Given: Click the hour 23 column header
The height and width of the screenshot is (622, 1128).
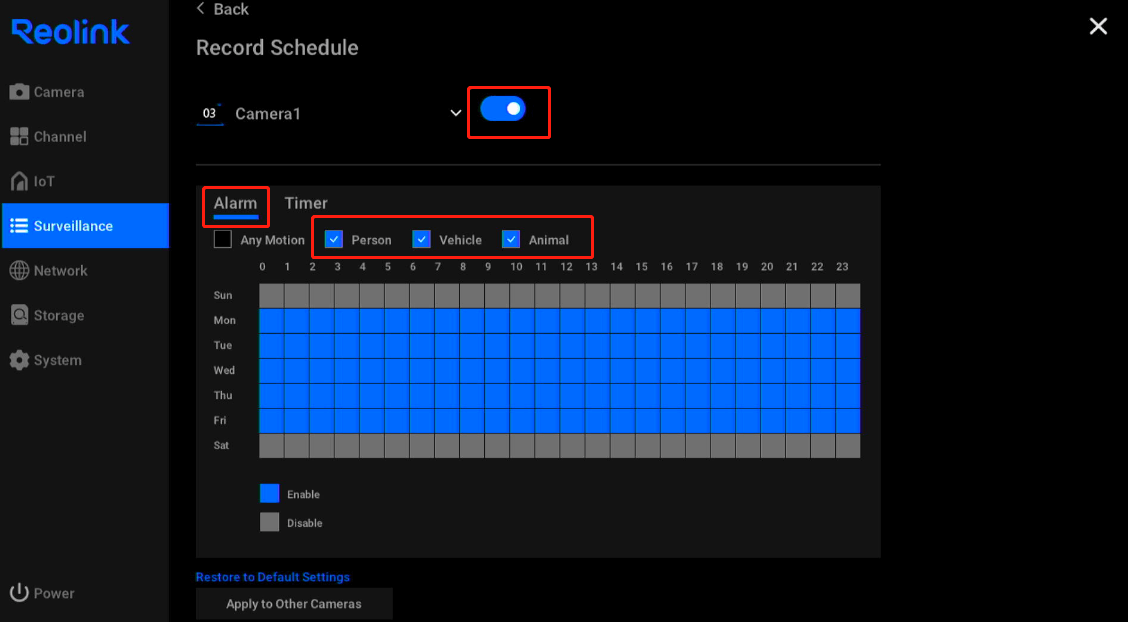Looking at the screenshot, I should pos(842,267).
